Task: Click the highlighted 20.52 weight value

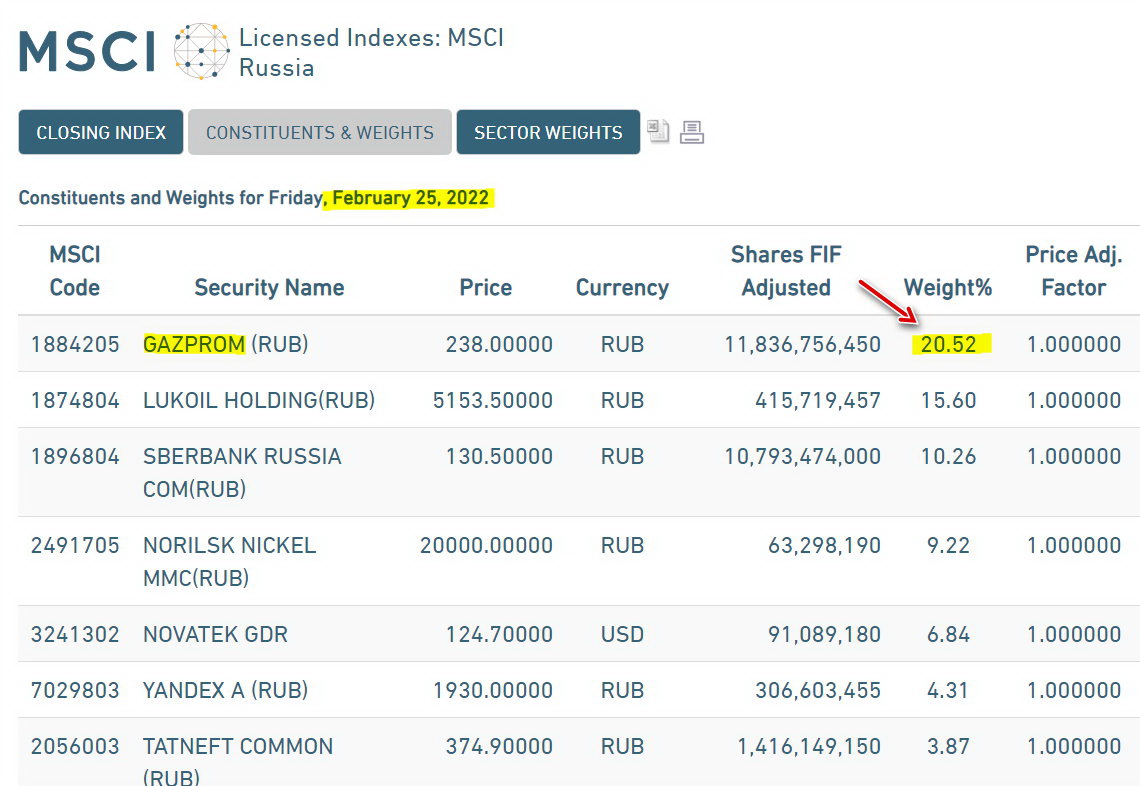Action: [948, 345]
